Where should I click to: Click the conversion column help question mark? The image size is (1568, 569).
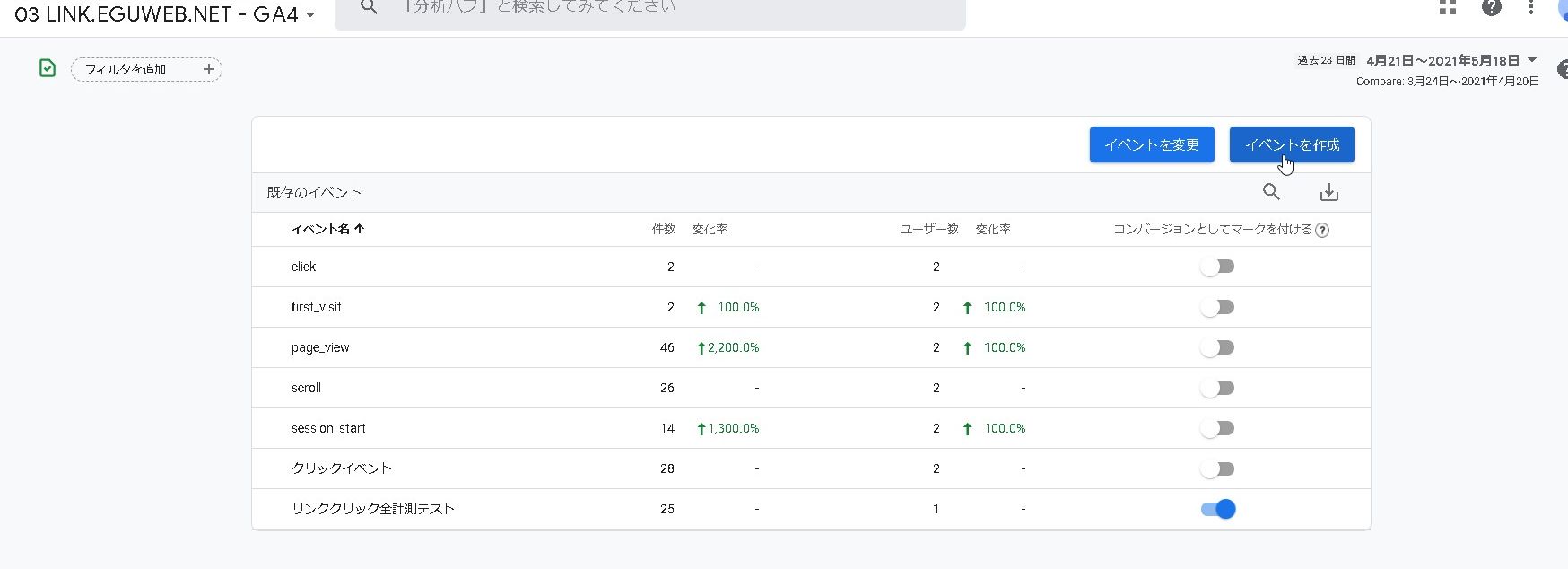pos(1321,230)
